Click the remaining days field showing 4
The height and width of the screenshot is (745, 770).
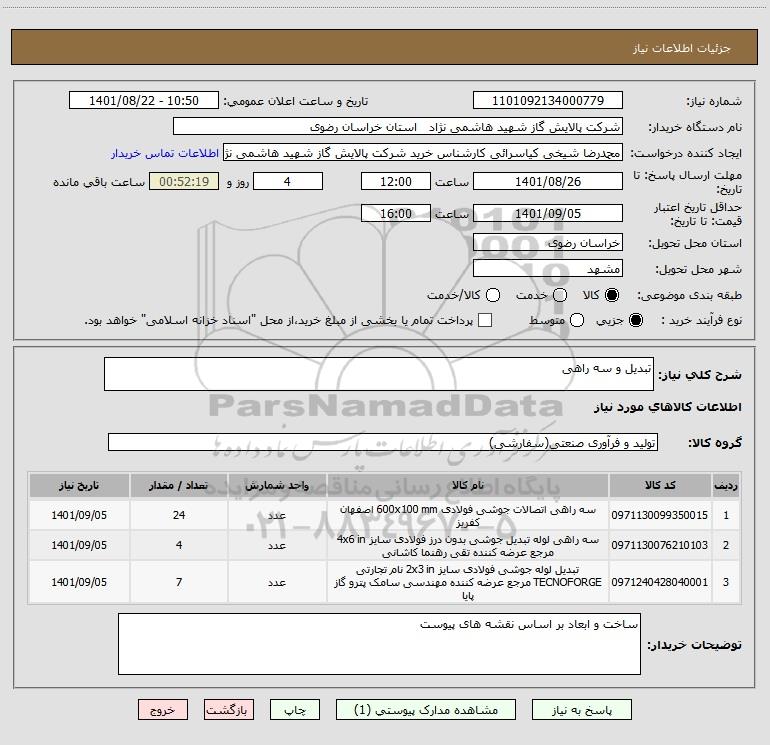(x=288, y=181)
